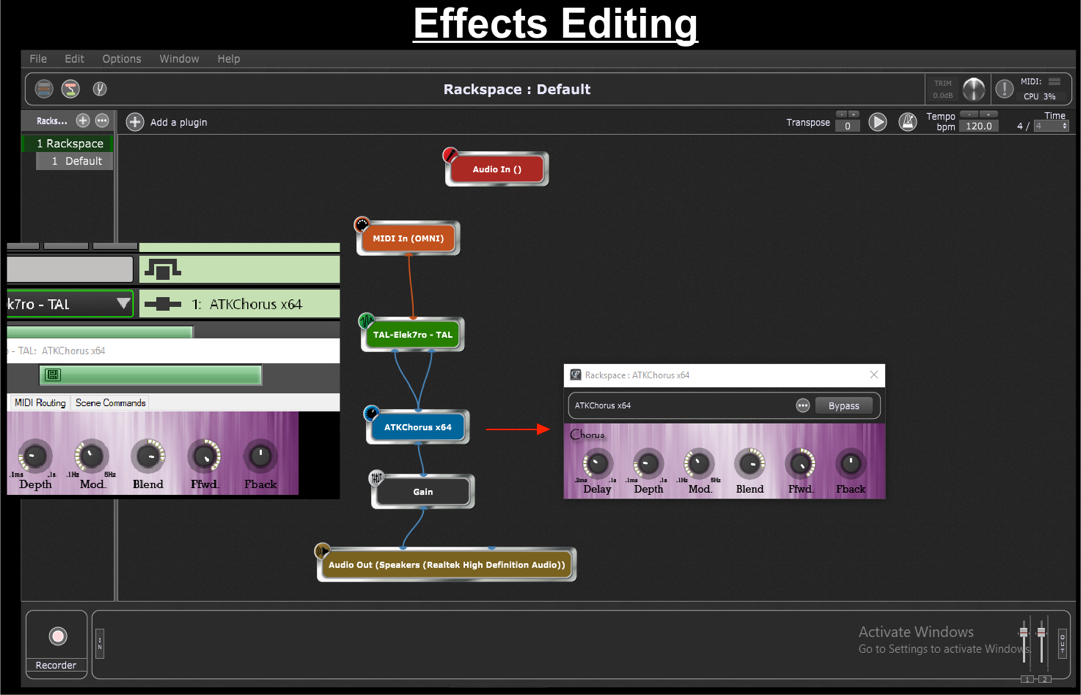
Task: Switch to the MIDI Routing tab
Action: point(40,403)
